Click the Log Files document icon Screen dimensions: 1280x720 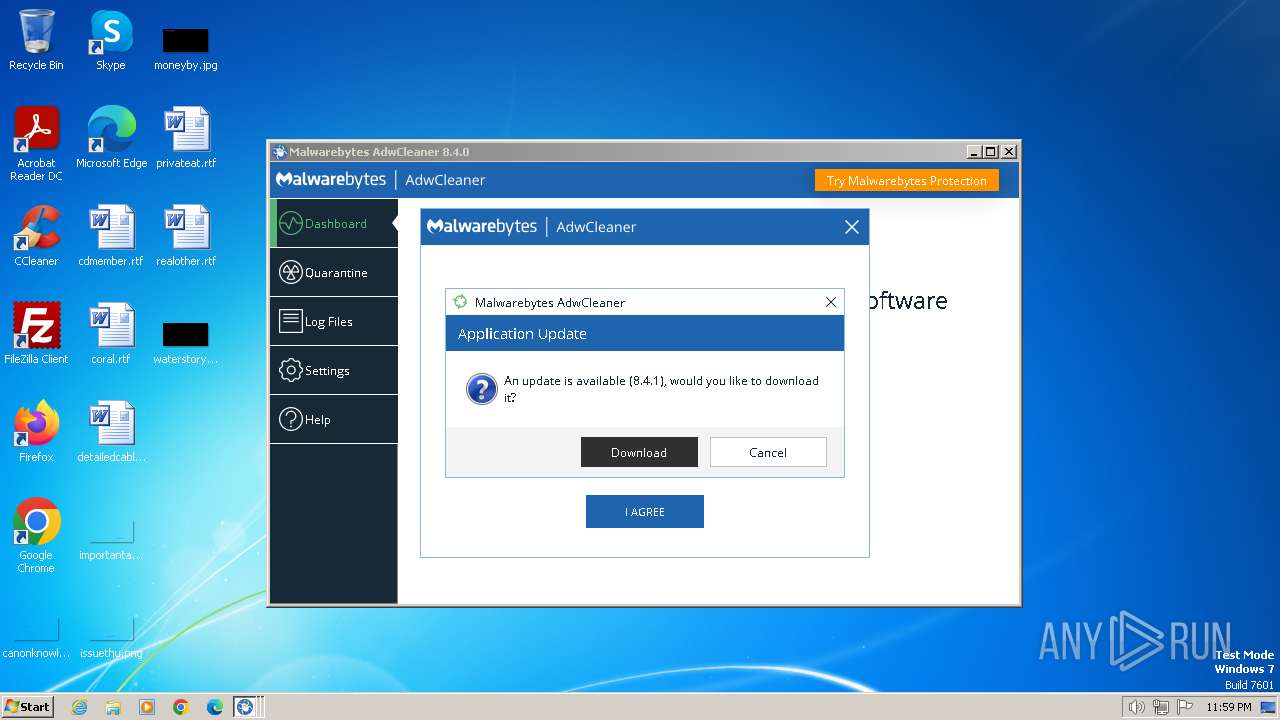click(290, 321)
